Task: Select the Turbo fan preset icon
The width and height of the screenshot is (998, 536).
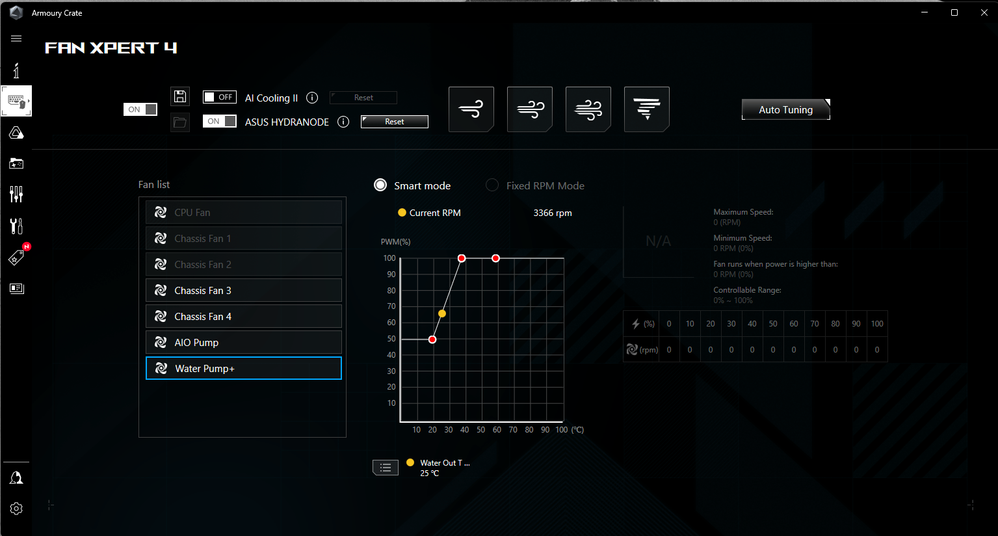Action: click(x=588, y=109)
